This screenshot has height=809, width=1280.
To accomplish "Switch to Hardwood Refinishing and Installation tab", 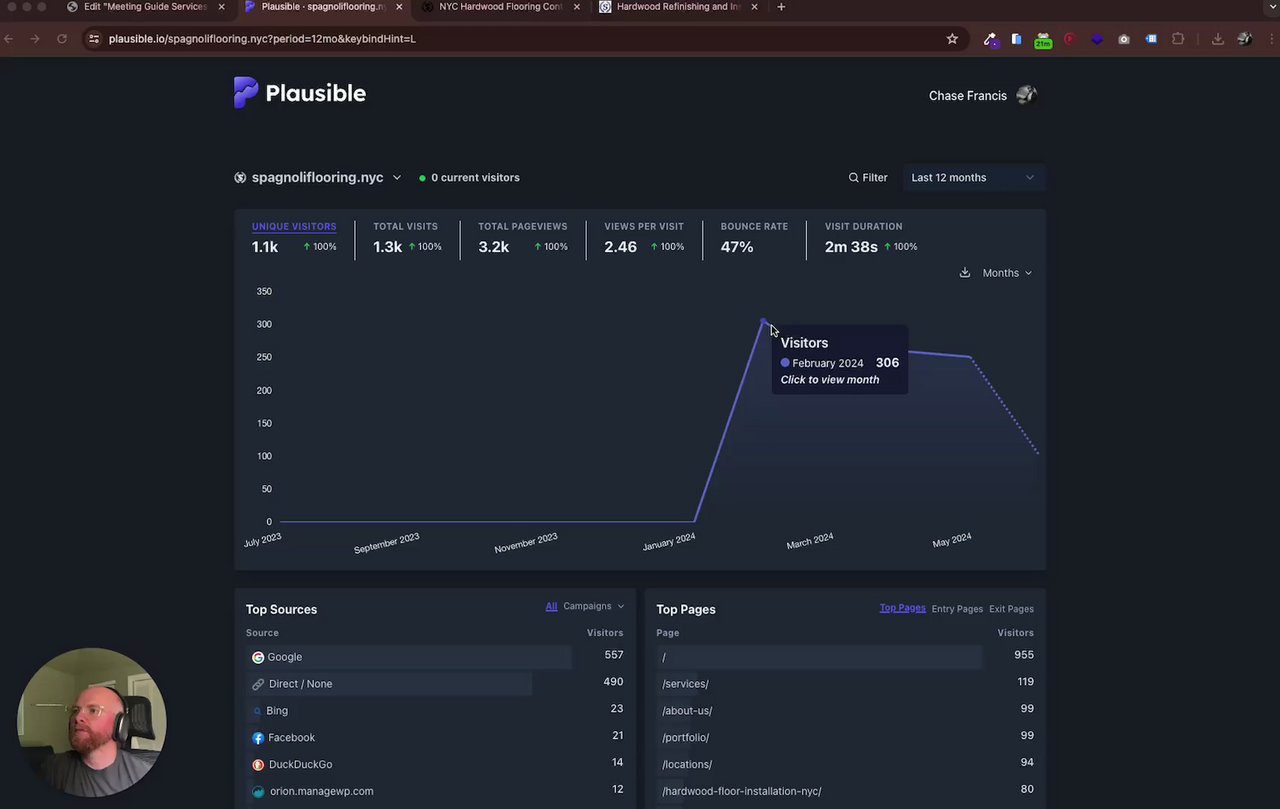I will click(x=678, y=7).
